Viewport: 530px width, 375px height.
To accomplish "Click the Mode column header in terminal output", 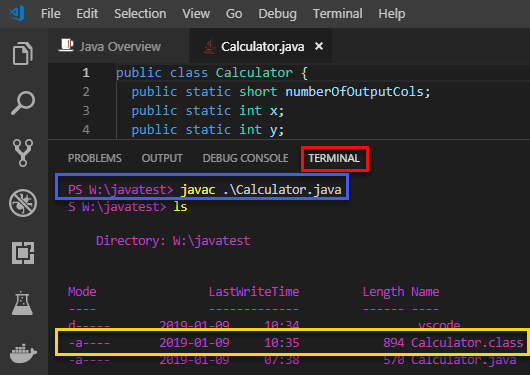I will pyautogui.click(x=82, y=291).
